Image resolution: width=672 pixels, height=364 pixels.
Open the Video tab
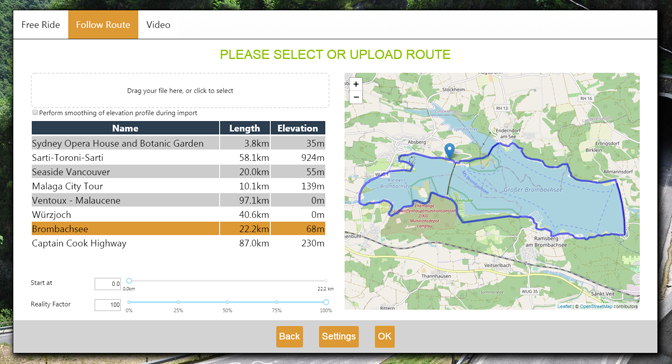[x=158, y=25]
